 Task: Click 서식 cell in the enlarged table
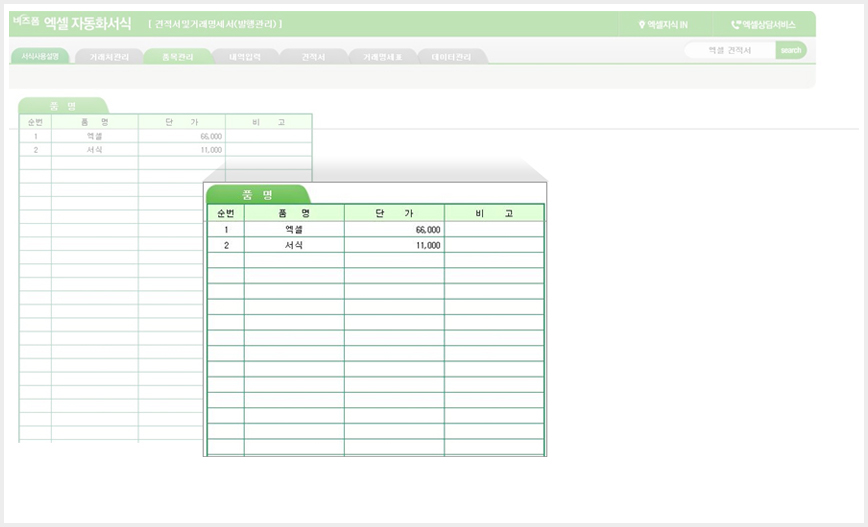(x=294, y=245)
